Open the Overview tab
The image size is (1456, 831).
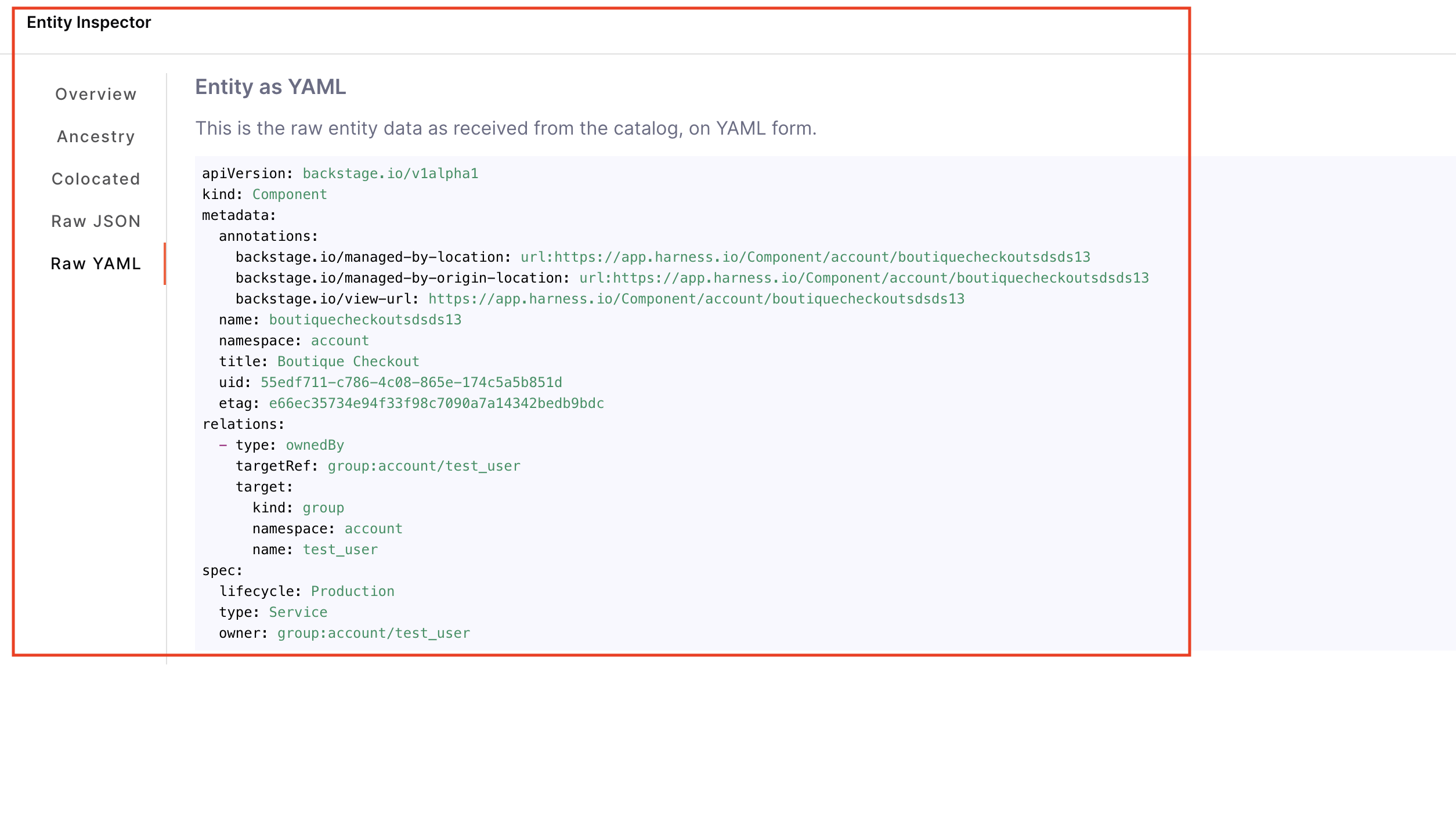click(x=96, y=94)
